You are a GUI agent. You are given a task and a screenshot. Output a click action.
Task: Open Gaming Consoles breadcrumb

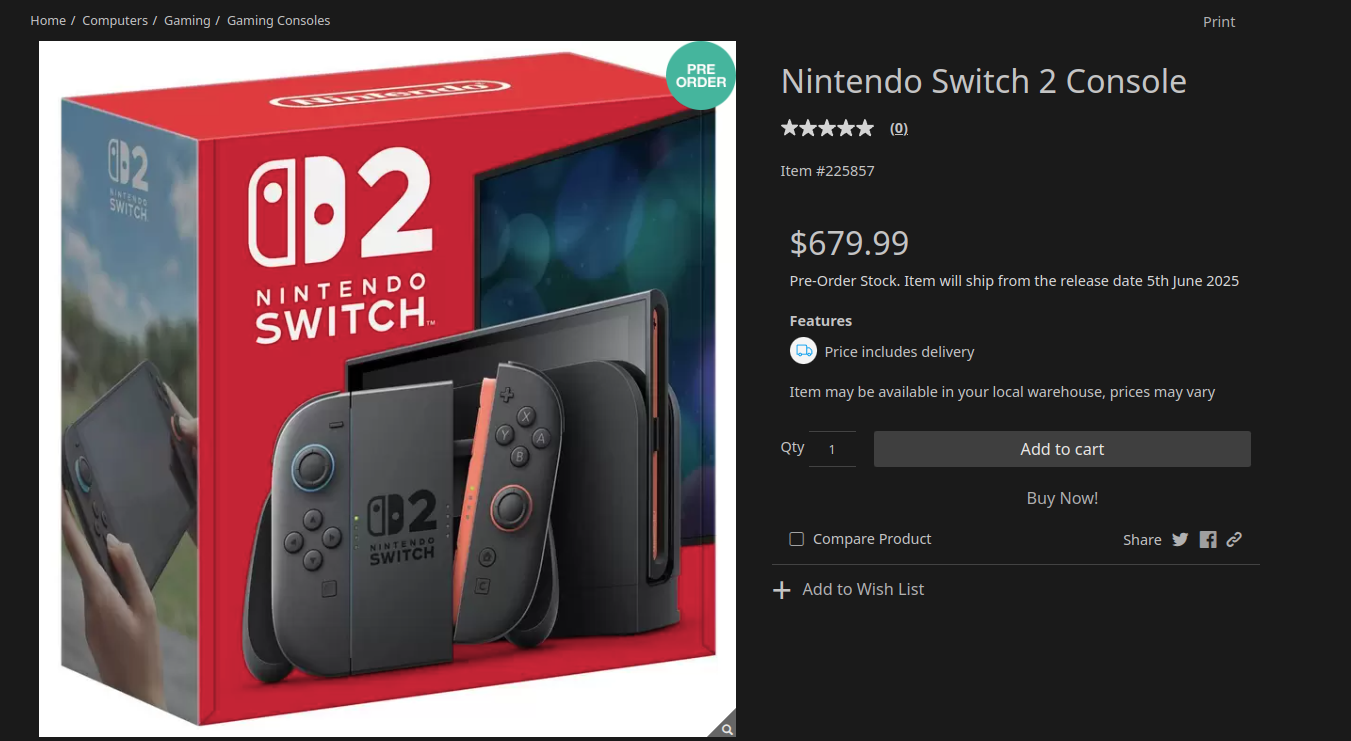(278, 20)
